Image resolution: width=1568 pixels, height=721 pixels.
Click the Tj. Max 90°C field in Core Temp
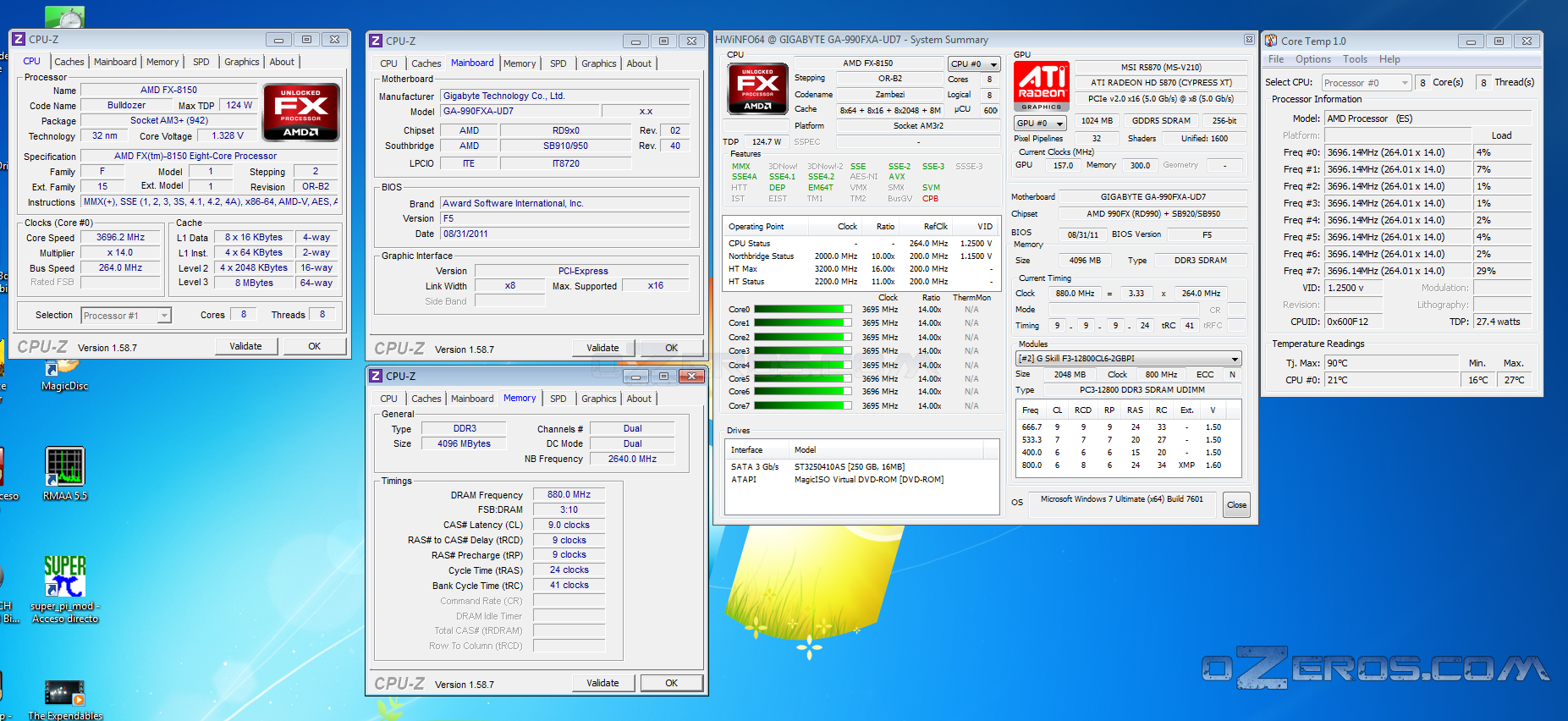1391,363
